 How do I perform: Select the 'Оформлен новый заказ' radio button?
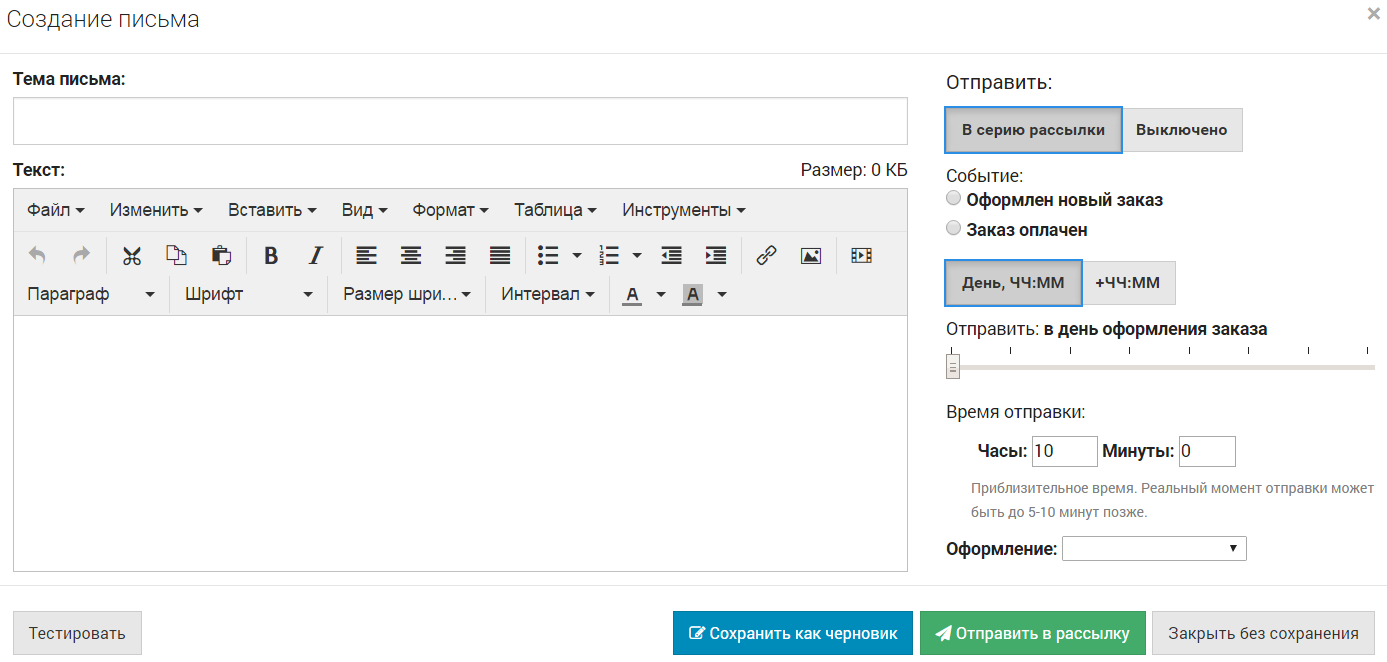953,197
